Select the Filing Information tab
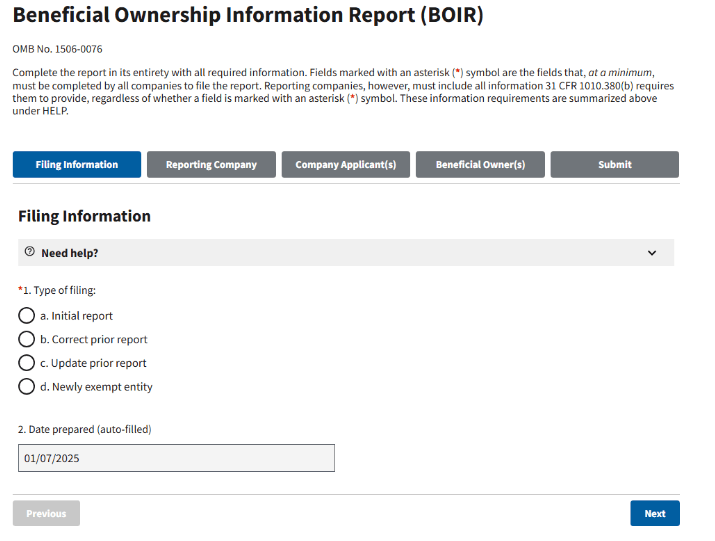This screenshot has width=715, height=541. point(77,165)
